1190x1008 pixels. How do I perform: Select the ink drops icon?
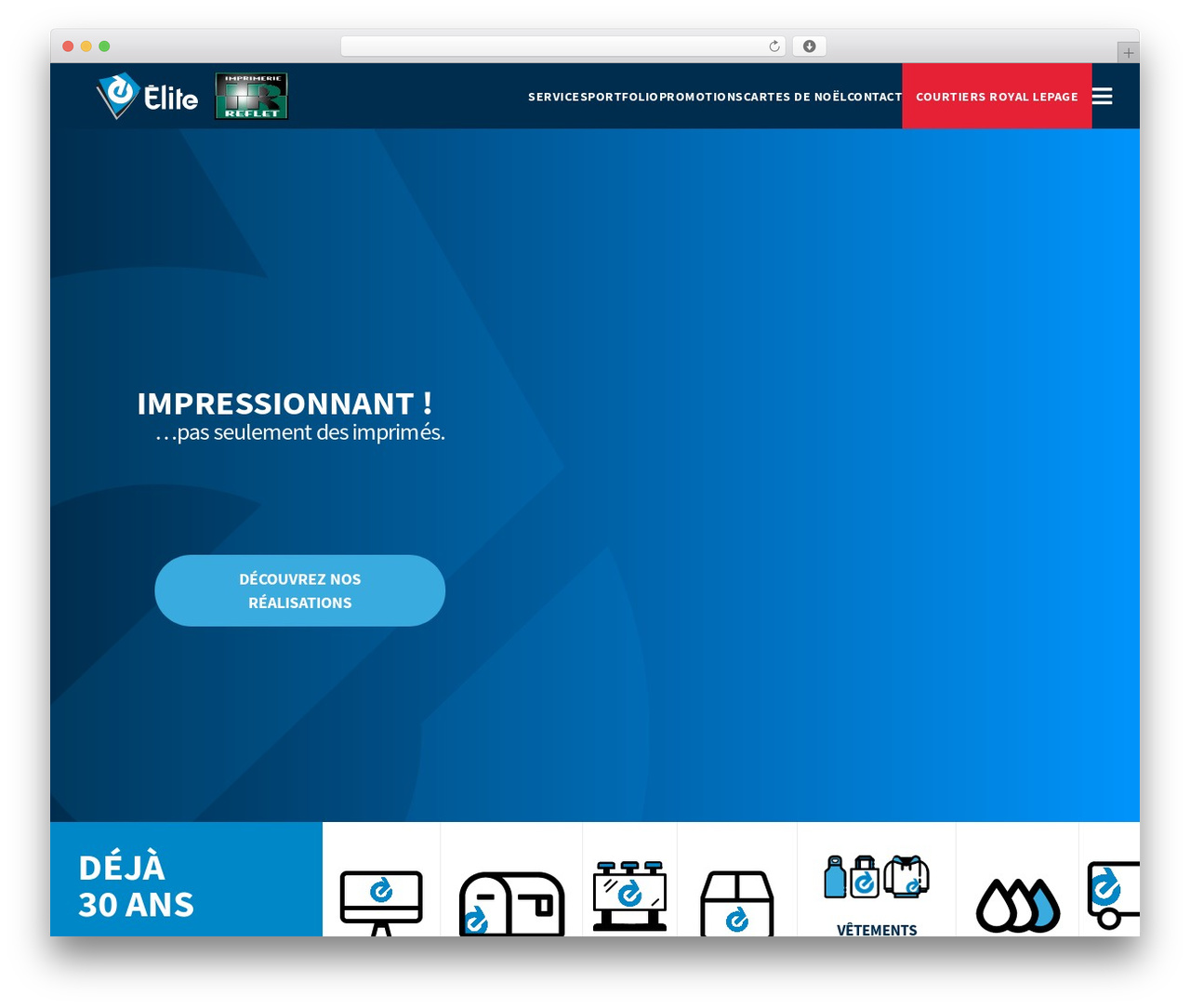pos(1018,905)
